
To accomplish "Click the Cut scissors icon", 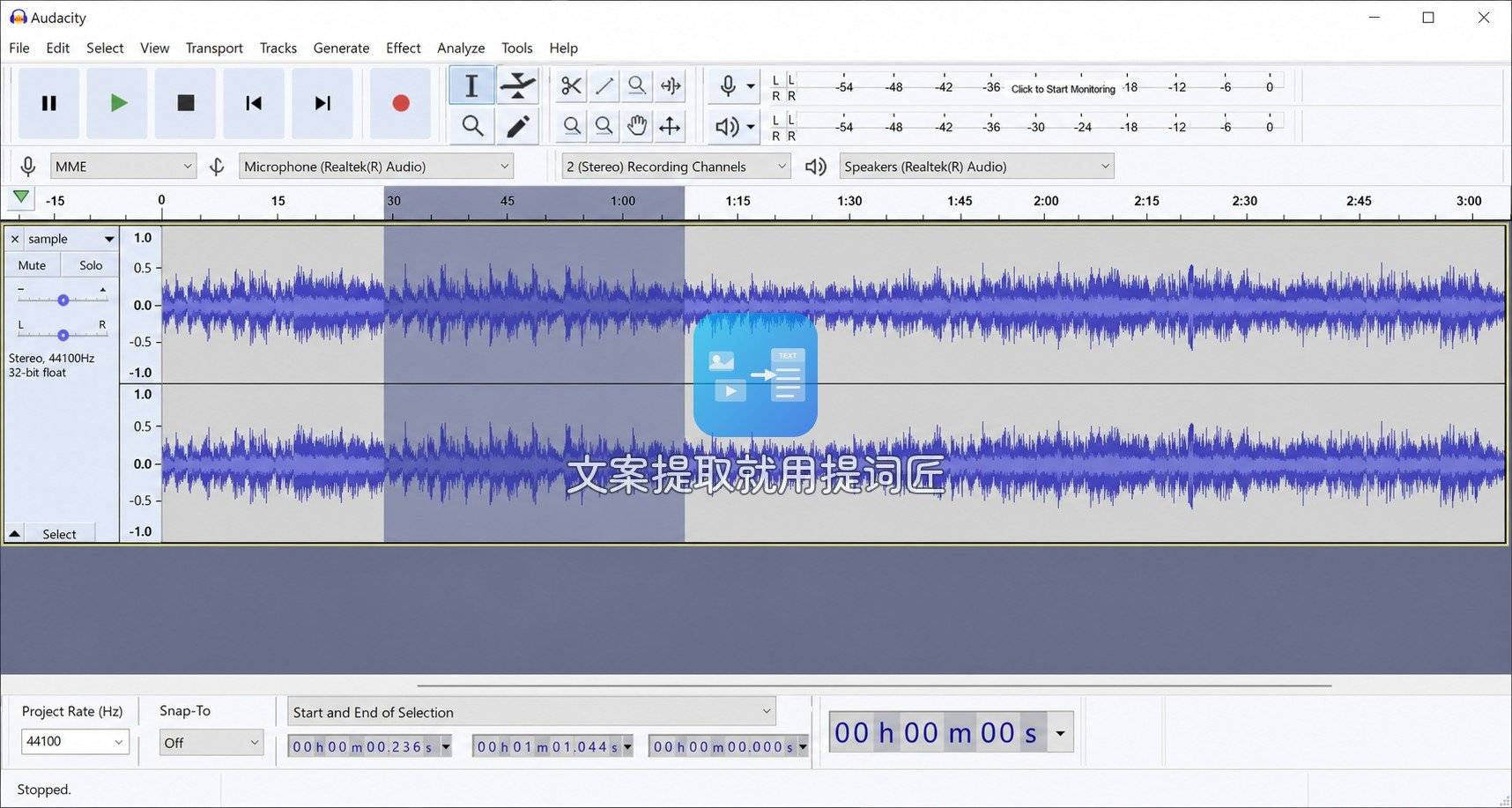I will pos(571,85).
